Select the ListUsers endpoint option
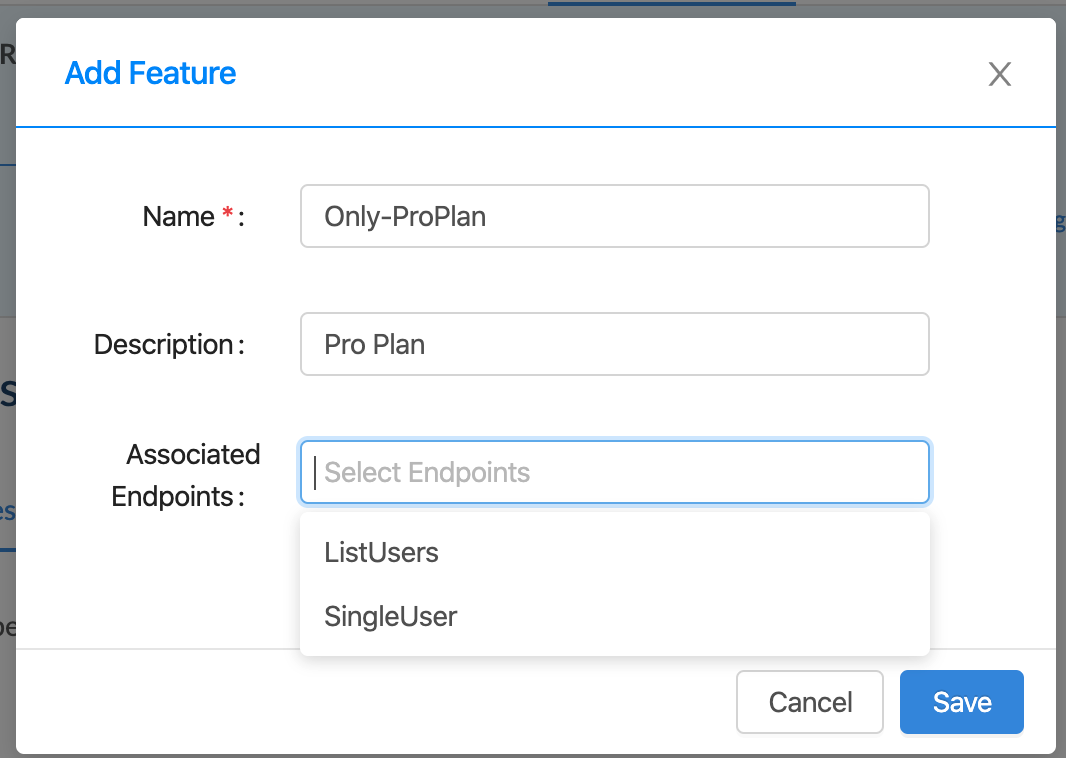Screen dimensions: 1066x758 [382, 552]
